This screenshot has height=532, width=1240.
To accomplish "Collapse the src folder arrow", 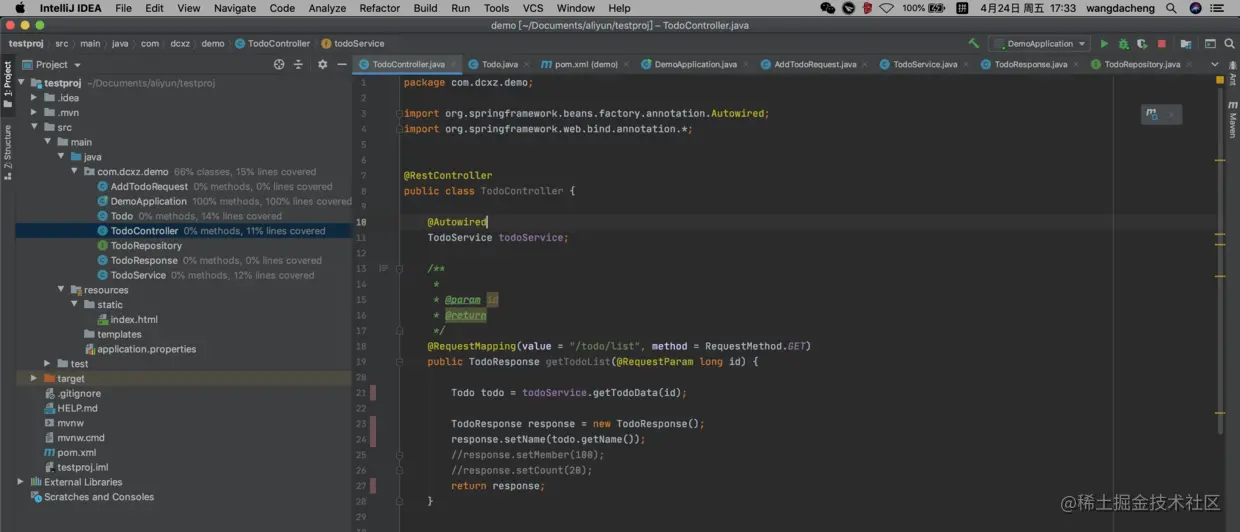I will (x=35, y=127).
